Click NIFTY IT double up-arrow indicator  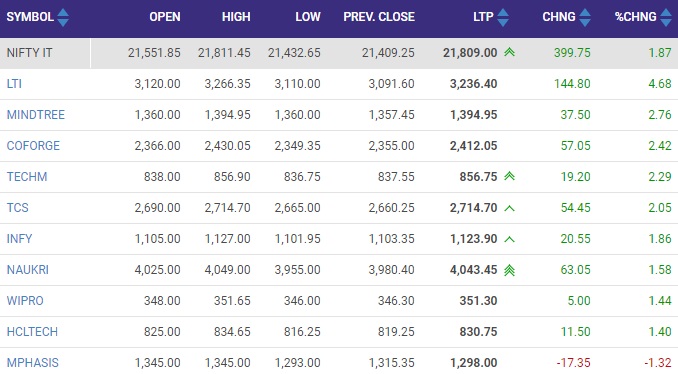click(x=509, y=52)
